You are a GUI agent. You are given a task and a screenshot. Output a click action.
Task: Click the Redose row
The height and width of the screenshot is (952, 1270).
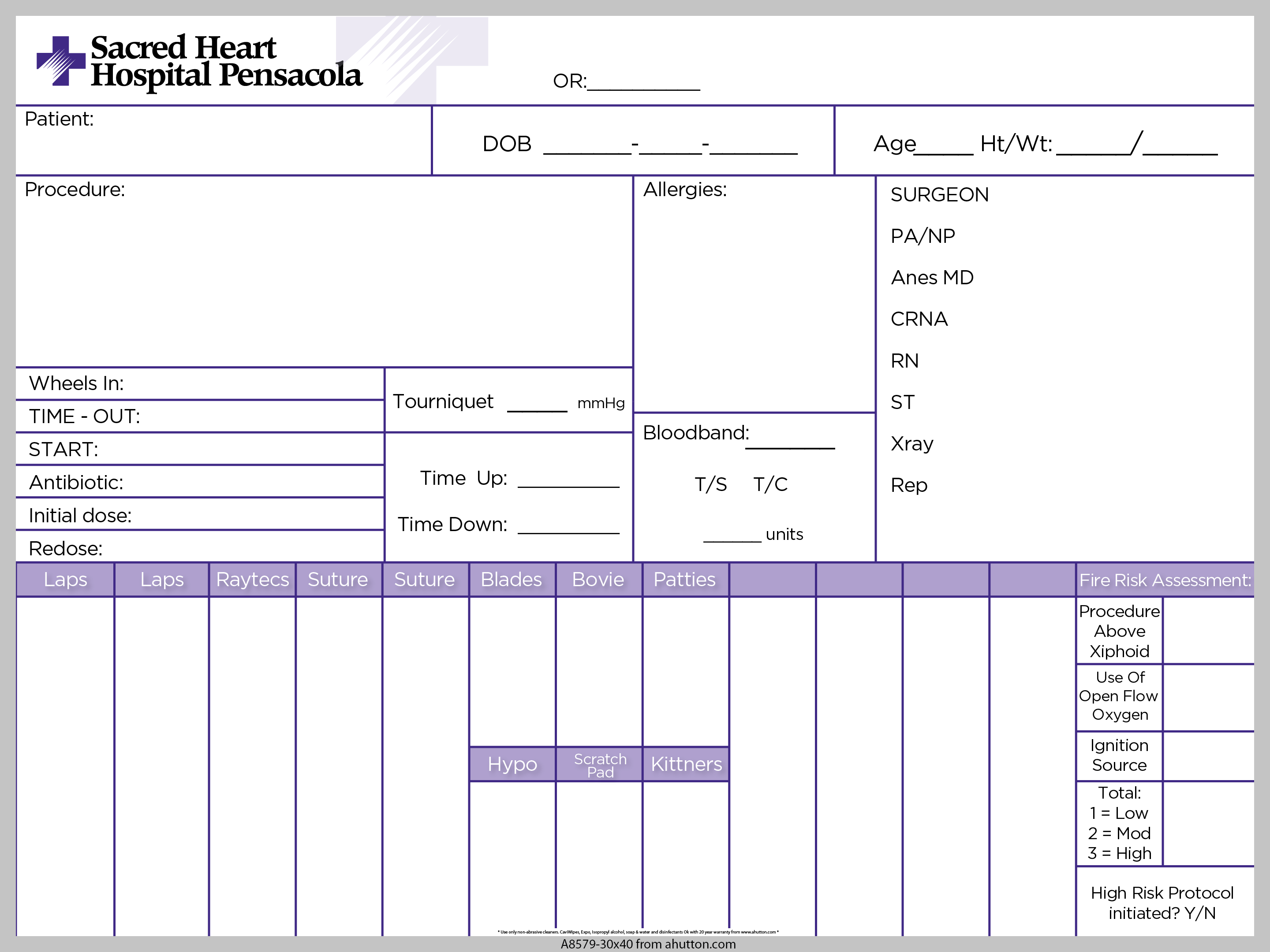(200, 547)
